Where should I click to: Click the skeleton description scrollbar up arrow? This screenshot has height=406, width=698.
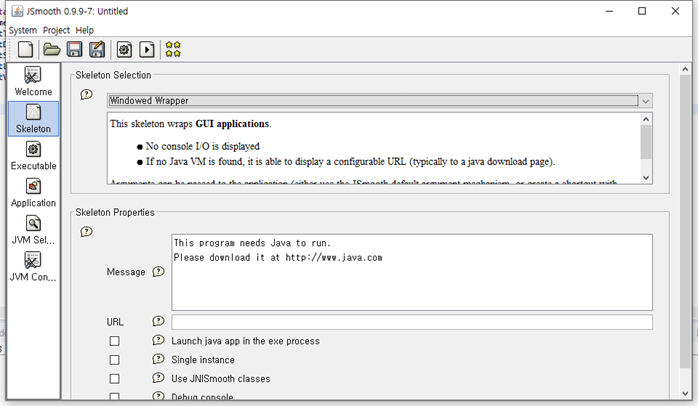tap(646, 119)
